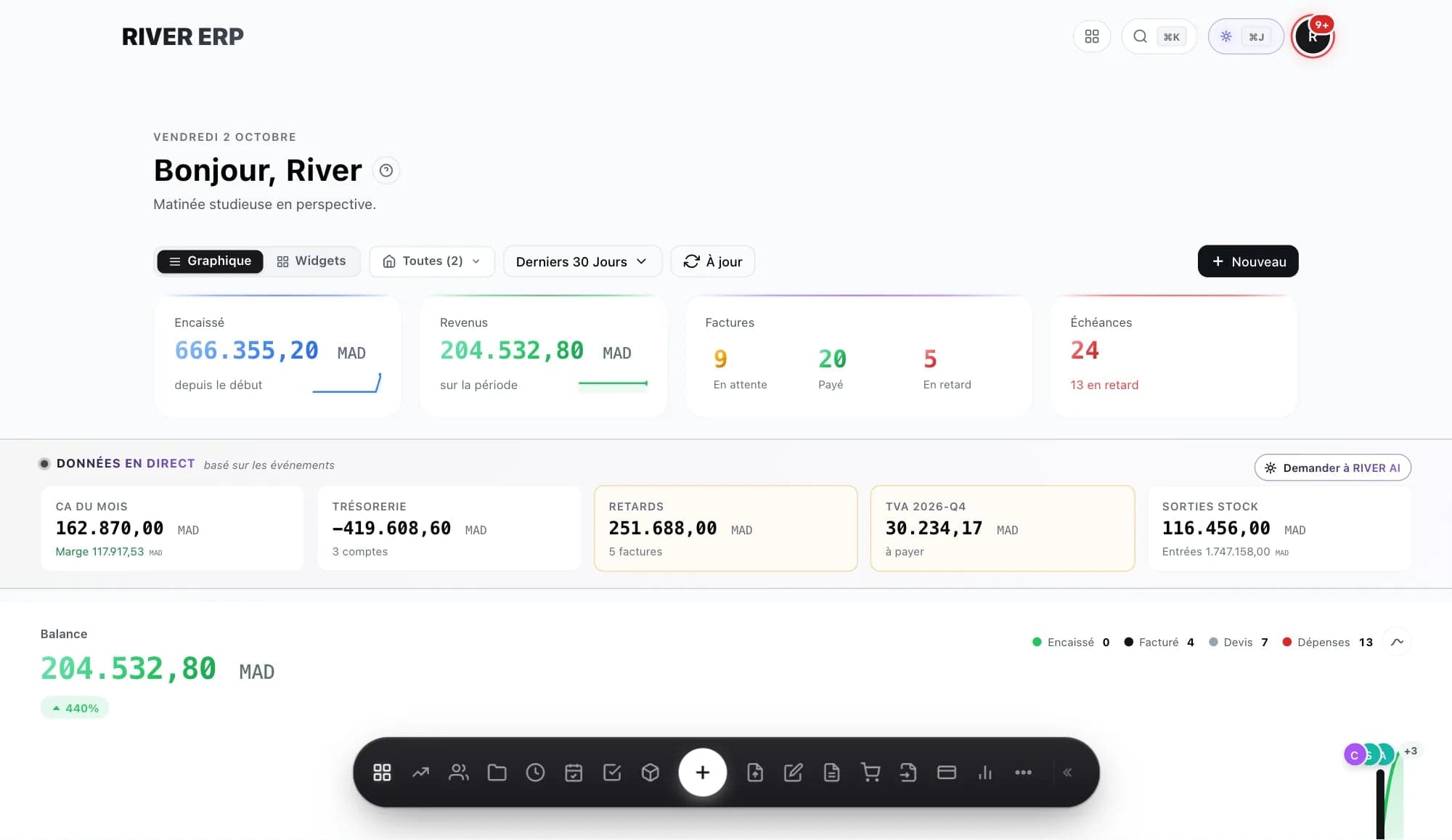
Task: Open the checkbox tasks icon in the dock
Action: [612, 772]
